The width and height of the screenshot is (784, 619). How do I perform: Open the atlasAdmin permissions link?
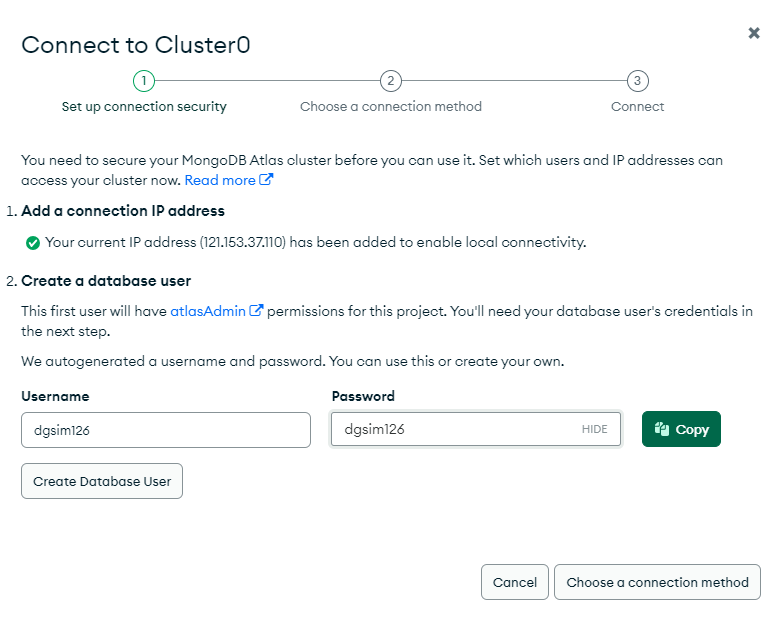[208, 311]
